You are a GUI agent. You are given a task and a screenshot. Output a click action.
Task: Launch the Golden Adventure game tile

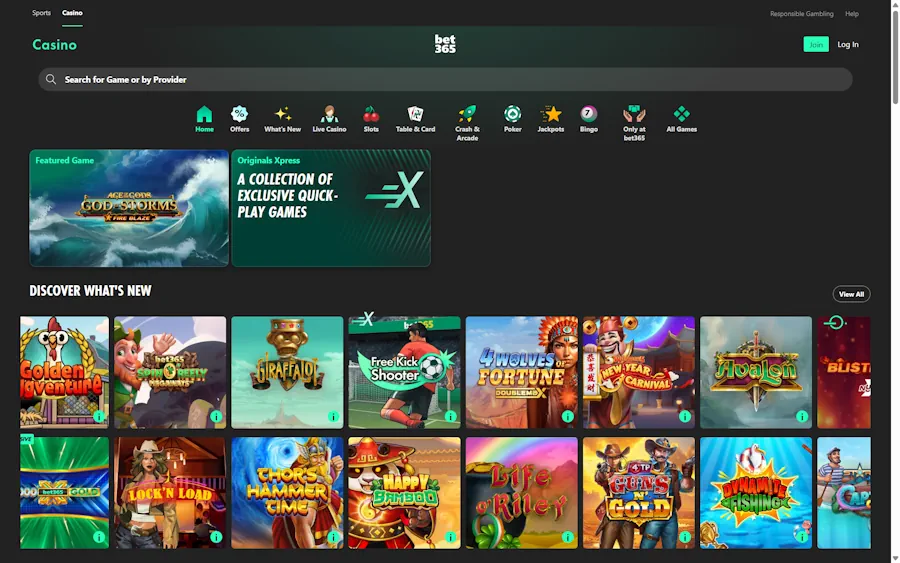coord(64,372)
